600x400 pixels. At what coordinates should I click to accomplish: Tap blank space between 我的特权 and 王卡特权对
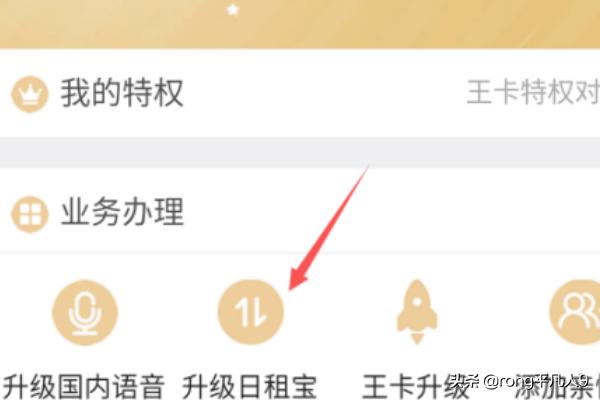coord(325,93)
